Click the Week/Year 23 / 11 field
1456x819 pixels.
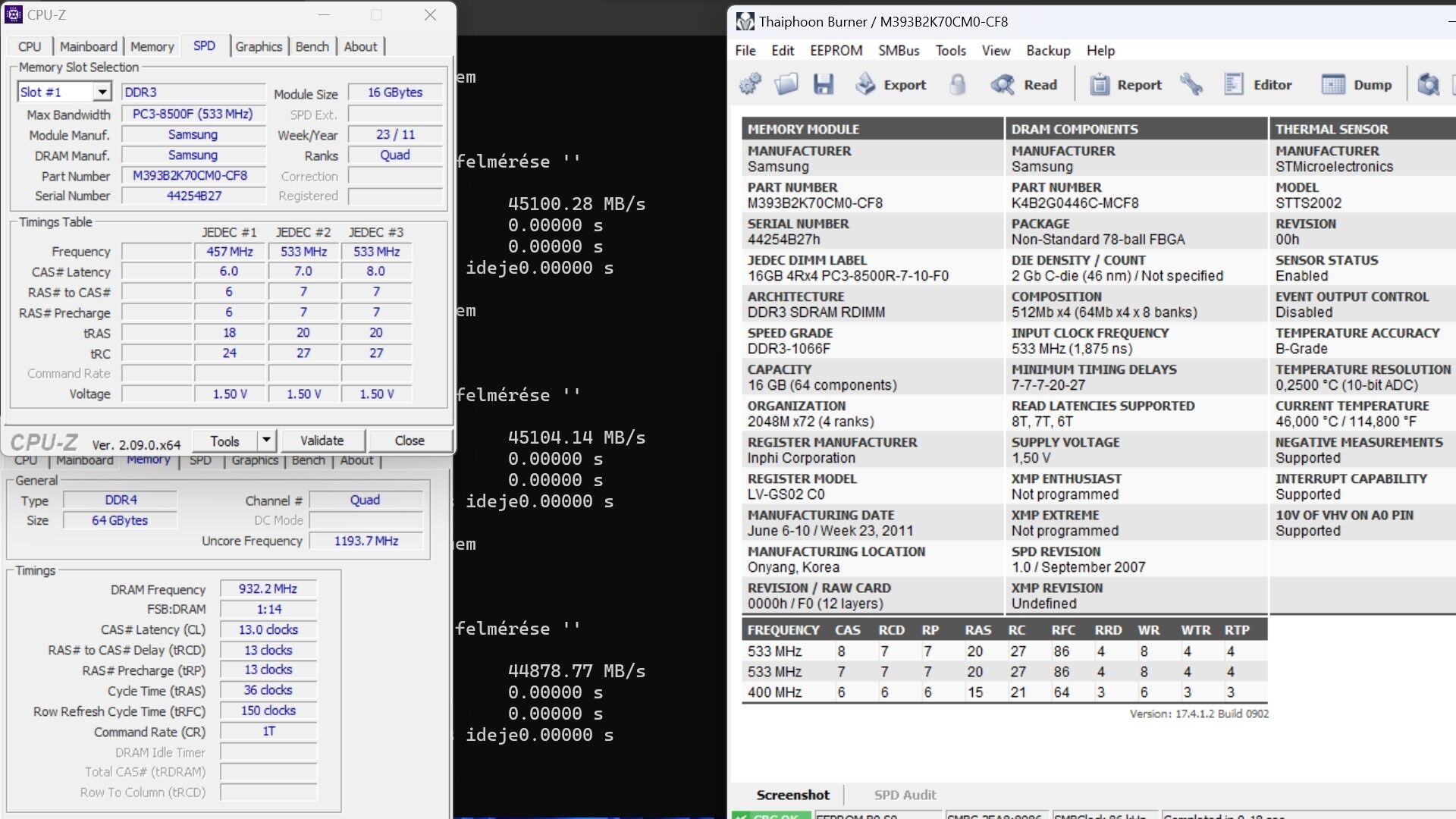(395, 134)
